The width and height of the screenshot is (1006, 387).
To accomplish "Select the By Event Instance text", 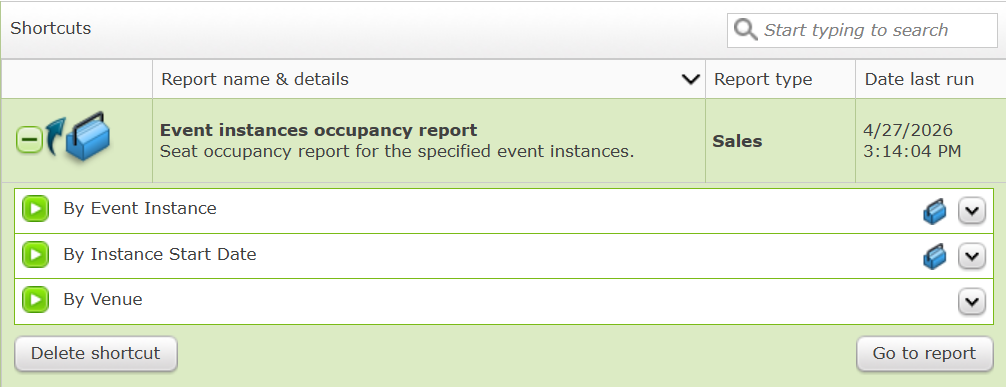I will (140, 209).
